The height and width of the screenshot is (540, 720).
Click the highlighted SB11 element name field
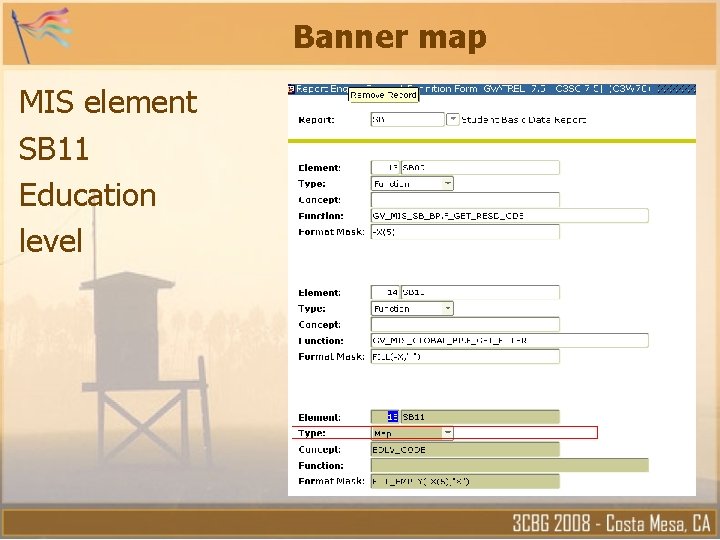click(x=480, y=417)
